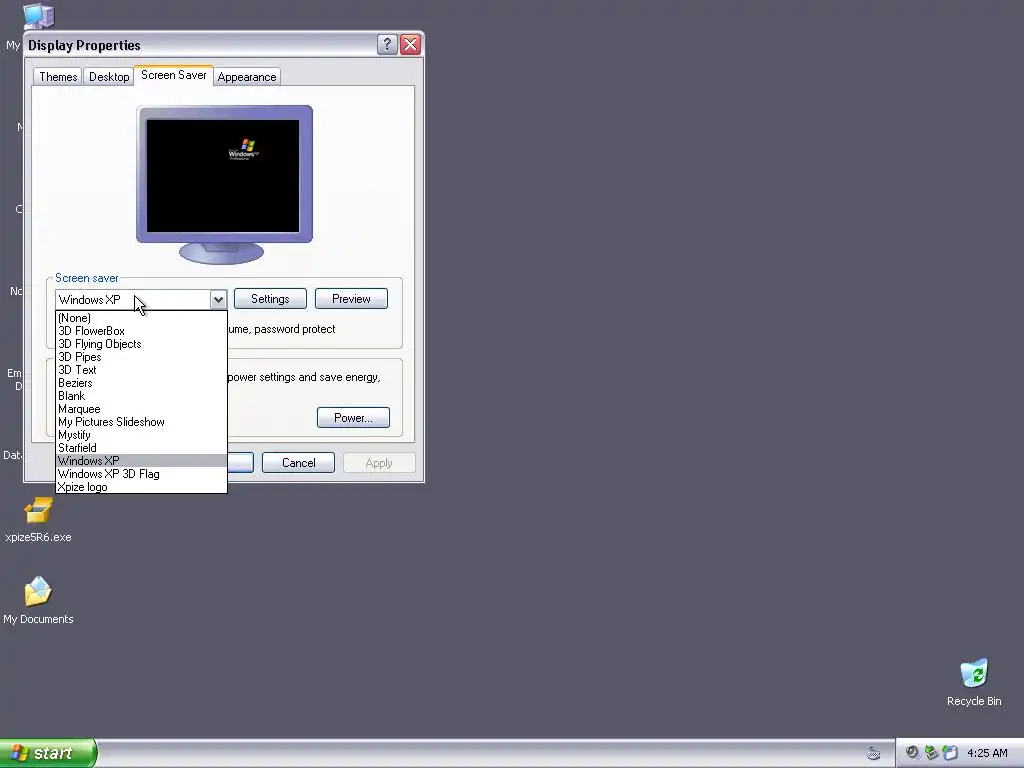Open the Start menu
Viewport: 1024px width, 768px height.
(x=48, y=753)
